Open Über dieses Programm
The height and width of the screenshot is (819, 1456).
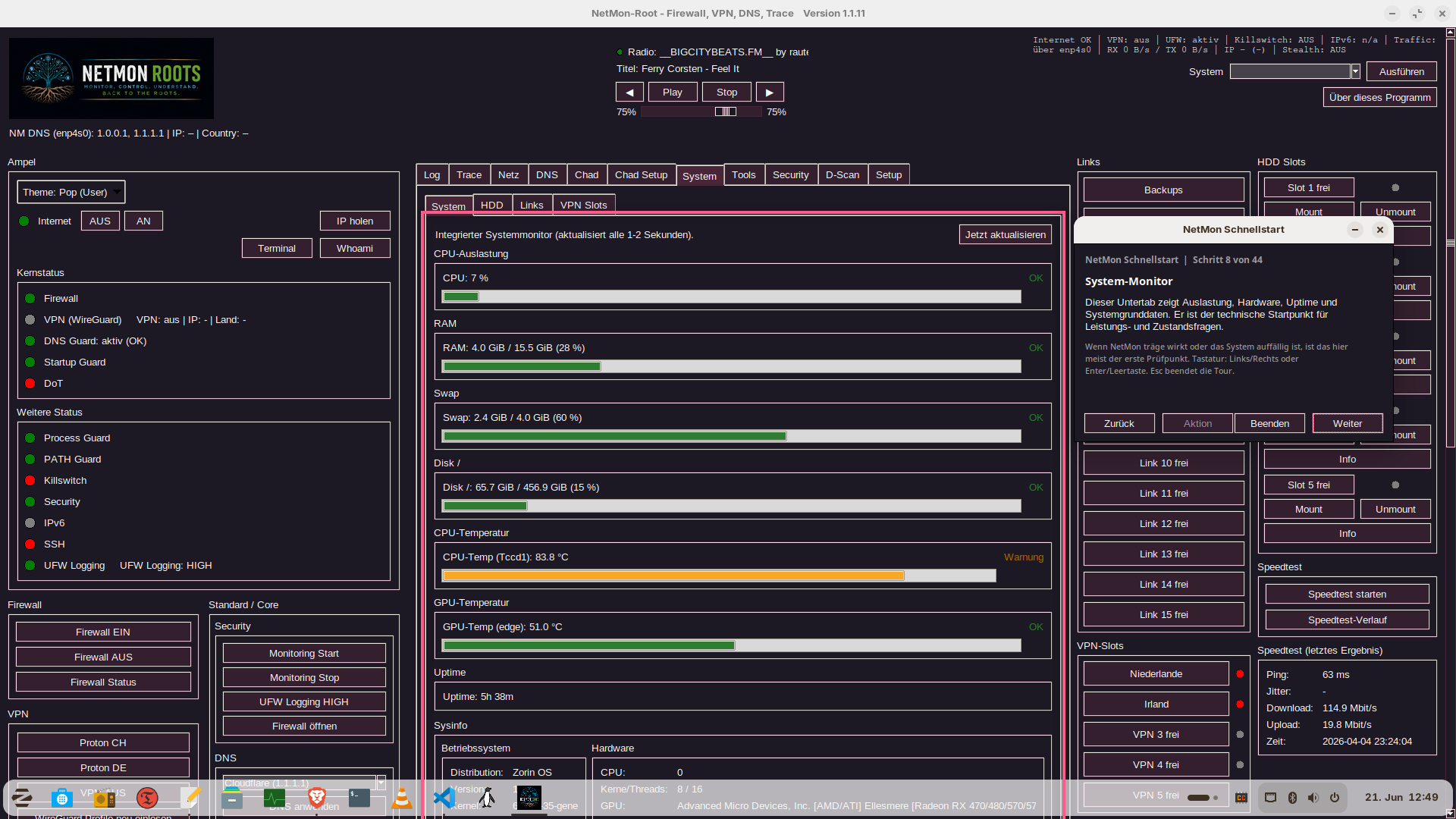pyautogui.click(x=1380, y=98)
